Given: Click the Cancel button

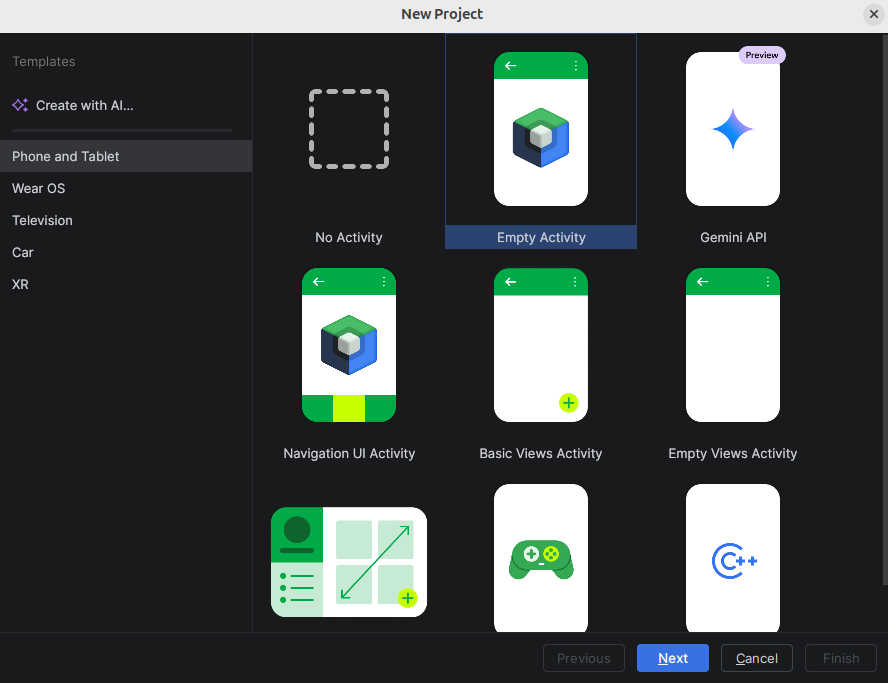Looking at the screenshot, I should (x=757, y=658).
